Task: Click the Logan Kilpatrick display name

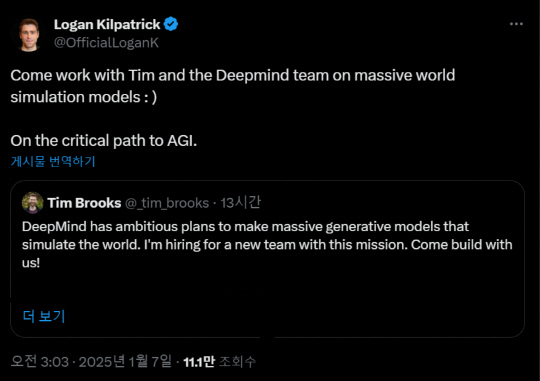Action: [x=107, y=24]
